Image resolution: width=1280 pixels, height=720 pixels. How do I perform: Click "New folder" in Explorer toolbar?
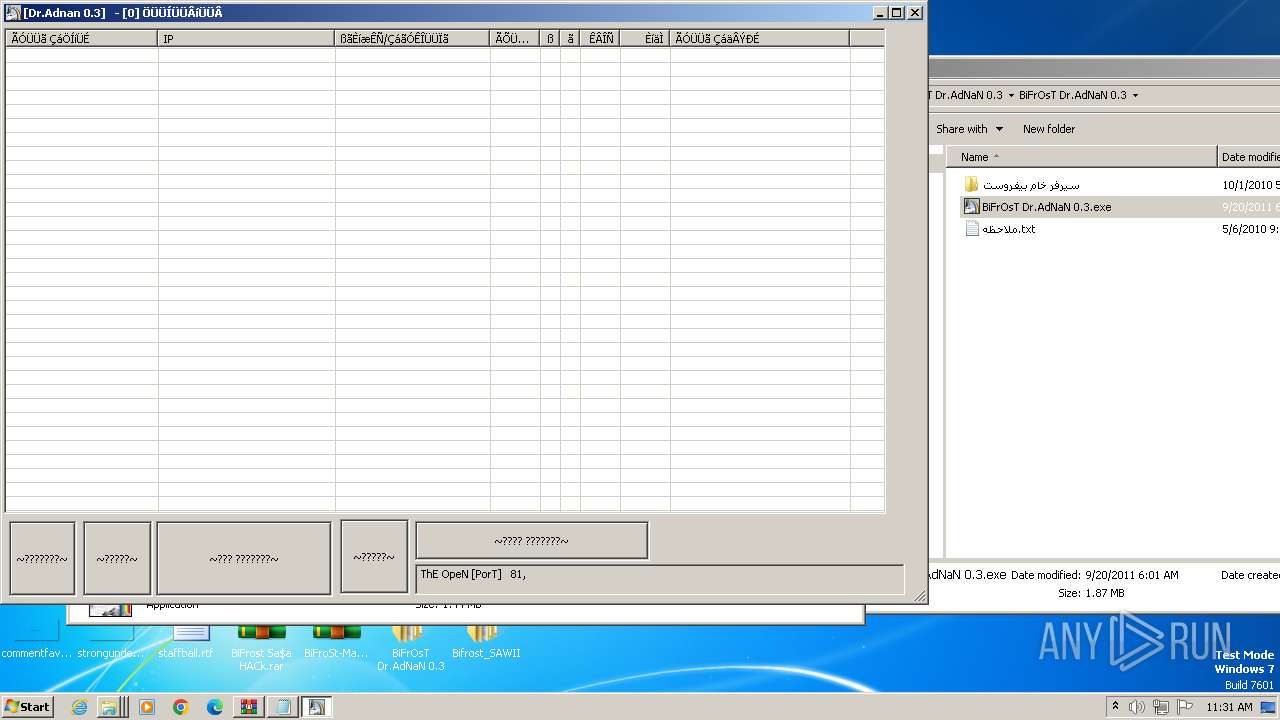(x=1049, y=129)
